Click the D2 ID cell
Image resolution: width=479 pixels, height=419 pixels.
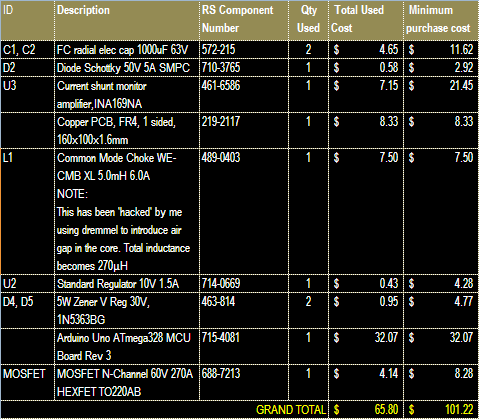[x=27, y=68]
